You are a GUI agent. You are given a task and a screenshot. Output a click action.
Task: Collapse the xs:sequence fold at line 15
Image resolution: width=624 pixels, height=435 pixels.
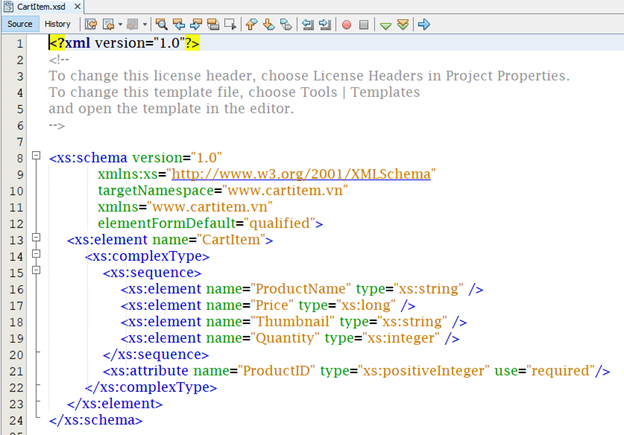(36, 270)
